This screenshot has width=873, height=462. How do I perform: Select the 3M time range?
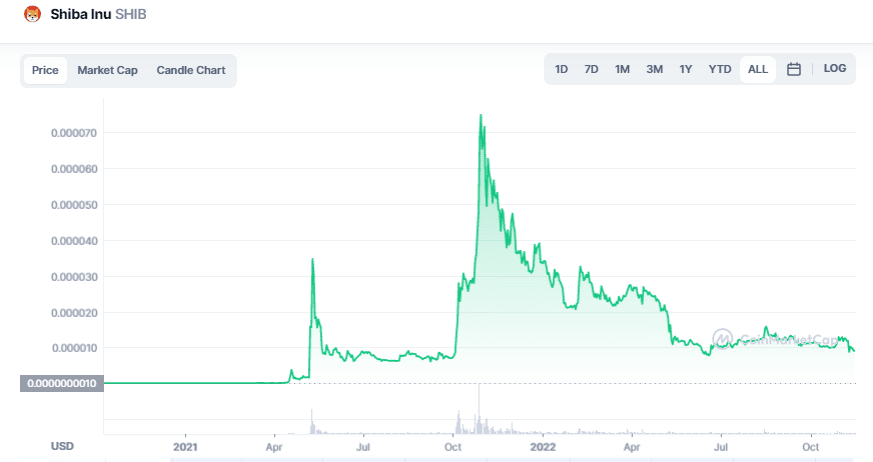(x=654, y=69)
